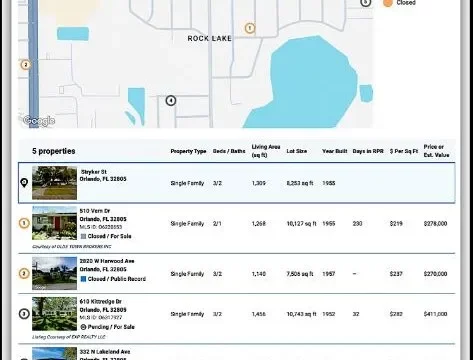The width and height of the screenshot is (473, 360).
Task: Open the 510 Vern Dr property photo
Action: 54,223
